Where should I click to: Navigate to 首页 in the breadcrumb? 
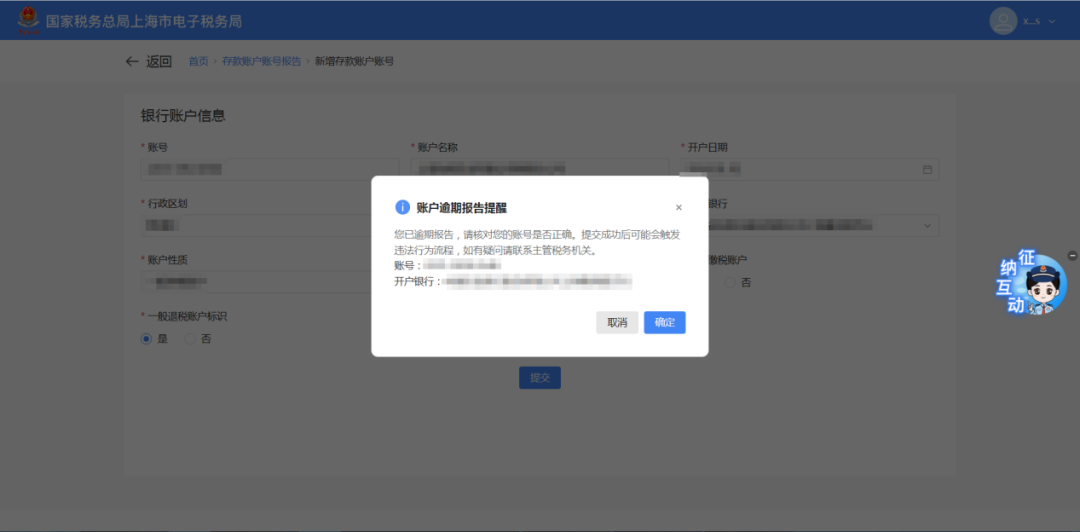pos(198,61)
